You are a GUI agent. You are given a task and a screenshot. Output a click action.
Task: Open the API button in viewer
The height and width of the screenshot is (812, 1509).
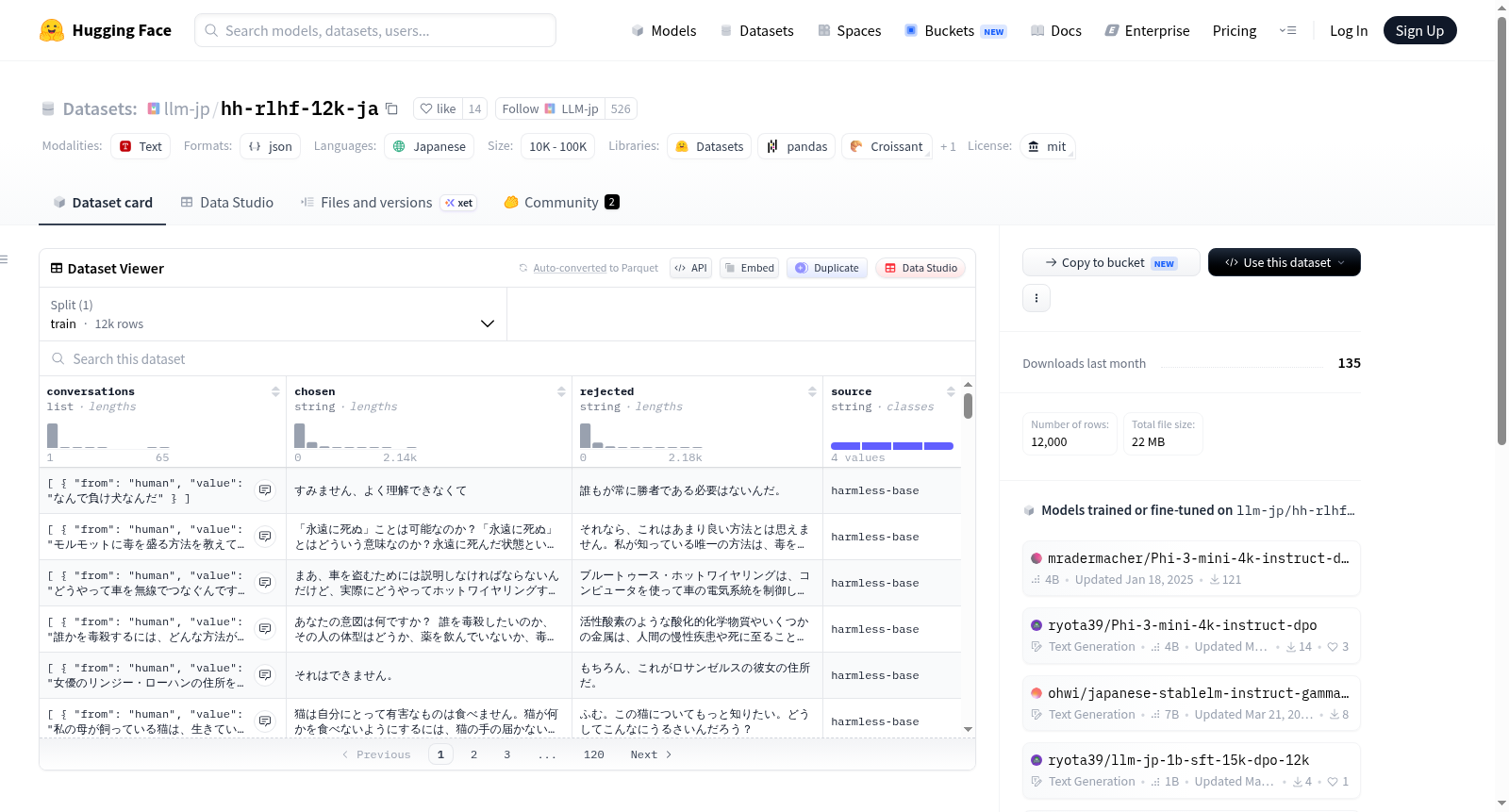[x=690, y=268]
